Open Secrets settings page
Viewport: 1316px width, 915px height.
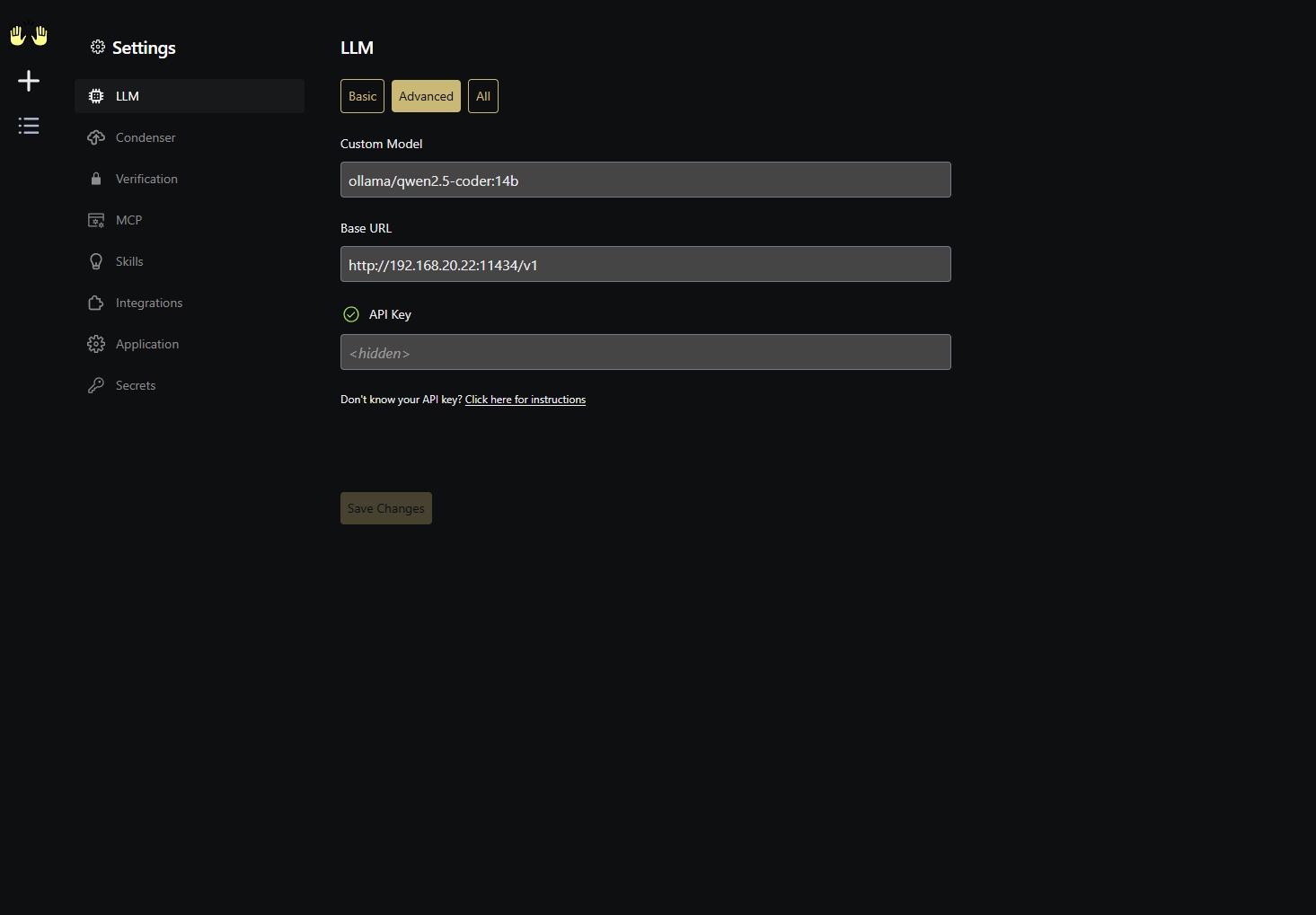pyautogui.click(x=190, y=385)
